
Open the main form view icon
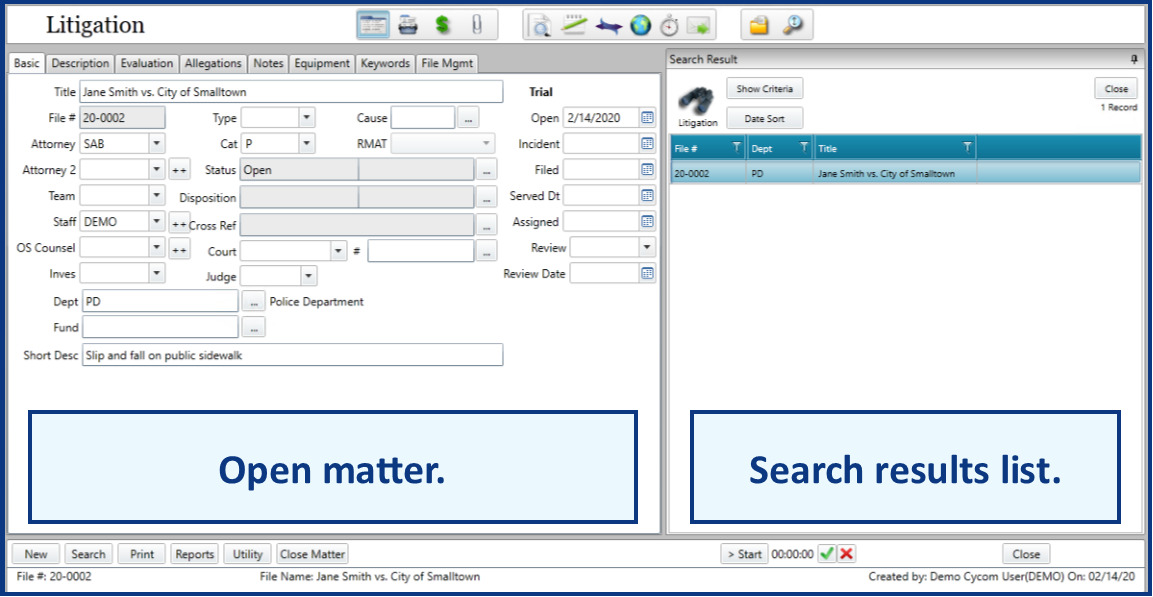click(x=374, y=24)
